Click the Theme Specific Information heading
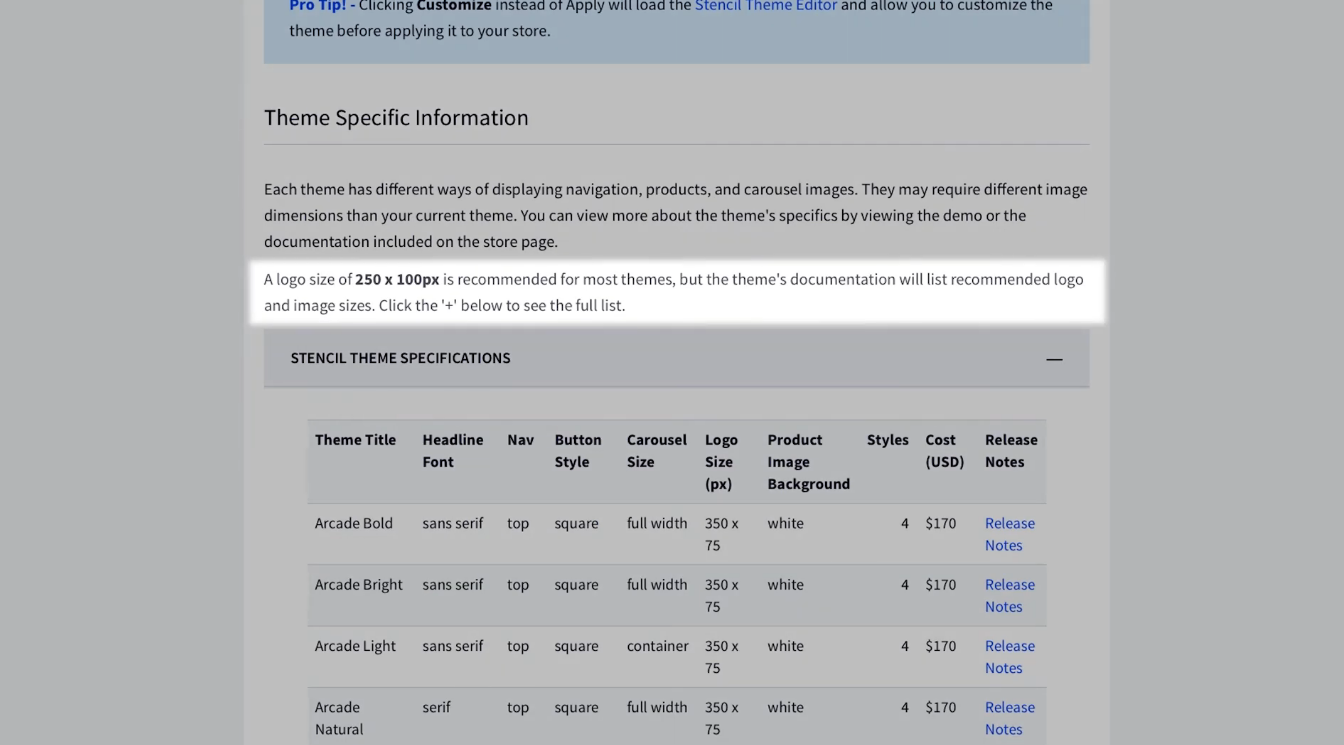1344x745 pixels. click(396, 118)
